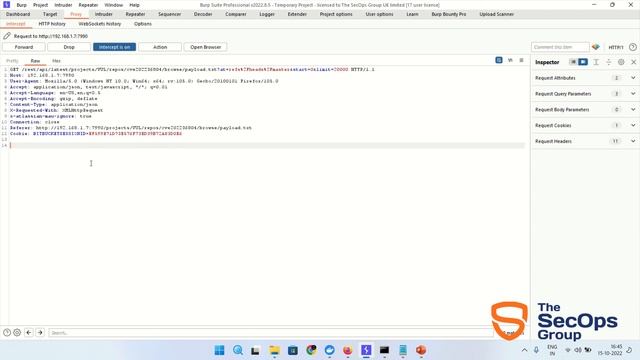Screen dimensions: 640x360
Task: Click the HTTP/1 protocol indicator
Action: tap(616, 47)
